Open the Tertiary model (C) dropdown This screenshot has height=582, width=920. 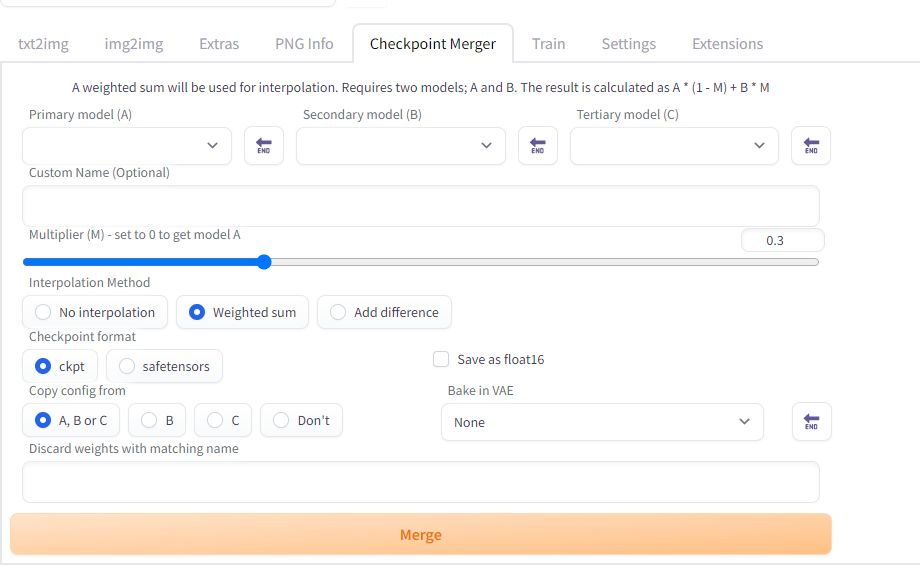[x=674, y=146]
